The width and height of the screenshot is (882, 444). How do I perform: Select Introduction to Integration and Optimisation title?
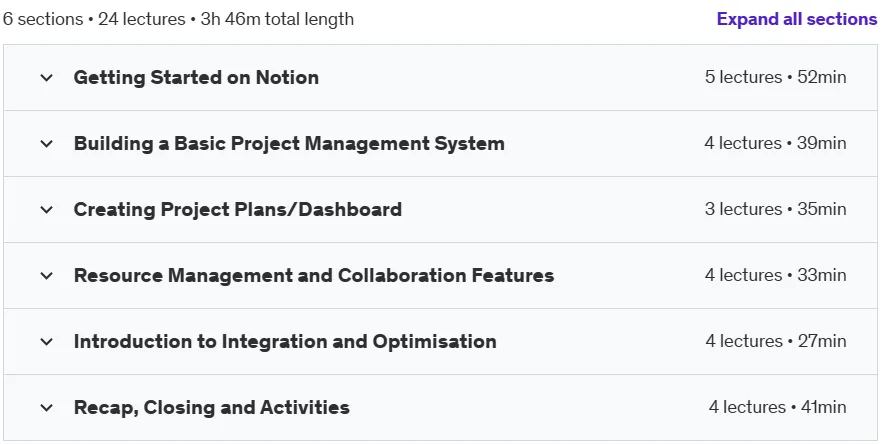[x=285, y=342]
